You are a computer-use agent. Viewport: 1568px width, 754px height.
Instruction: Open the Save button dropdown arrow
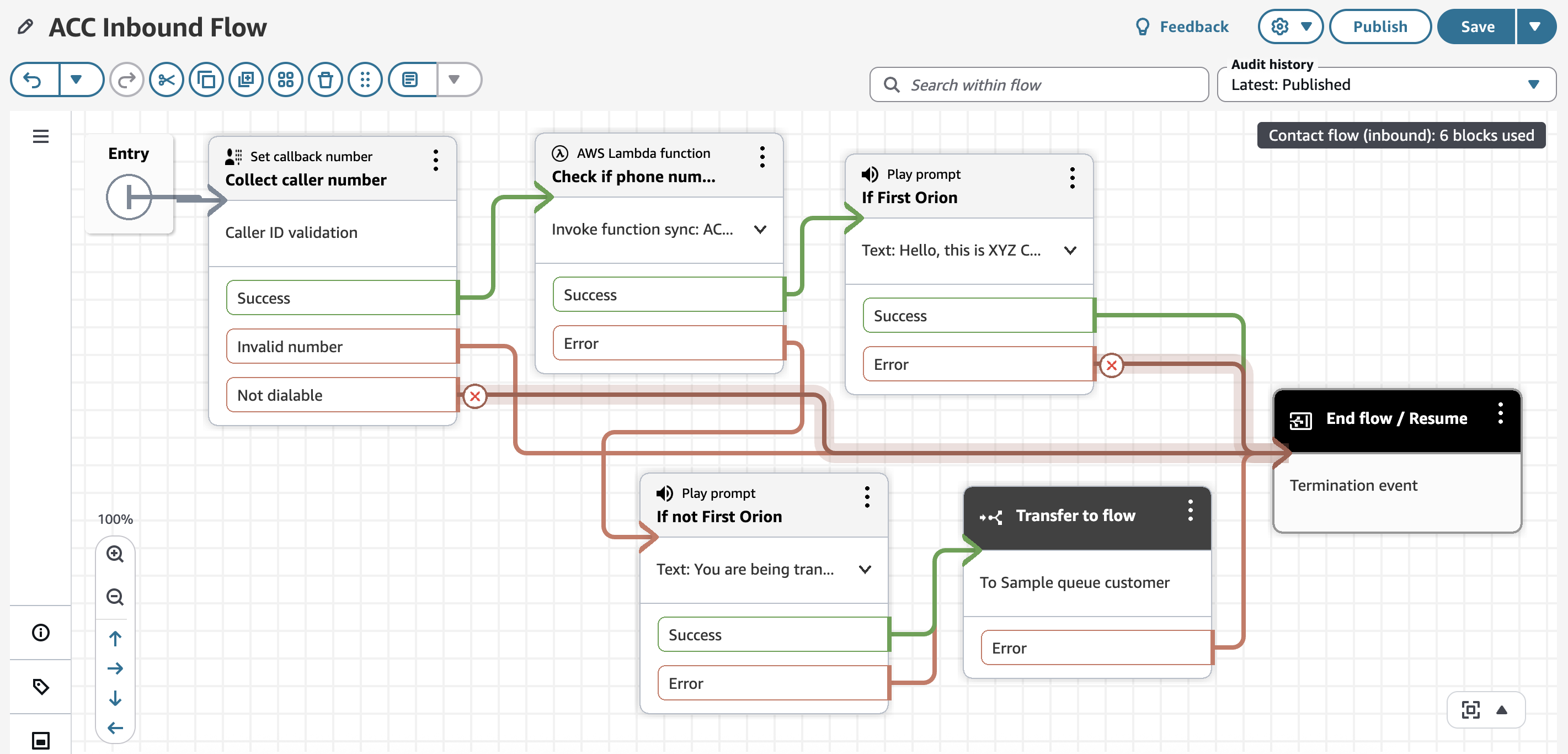1534,27
